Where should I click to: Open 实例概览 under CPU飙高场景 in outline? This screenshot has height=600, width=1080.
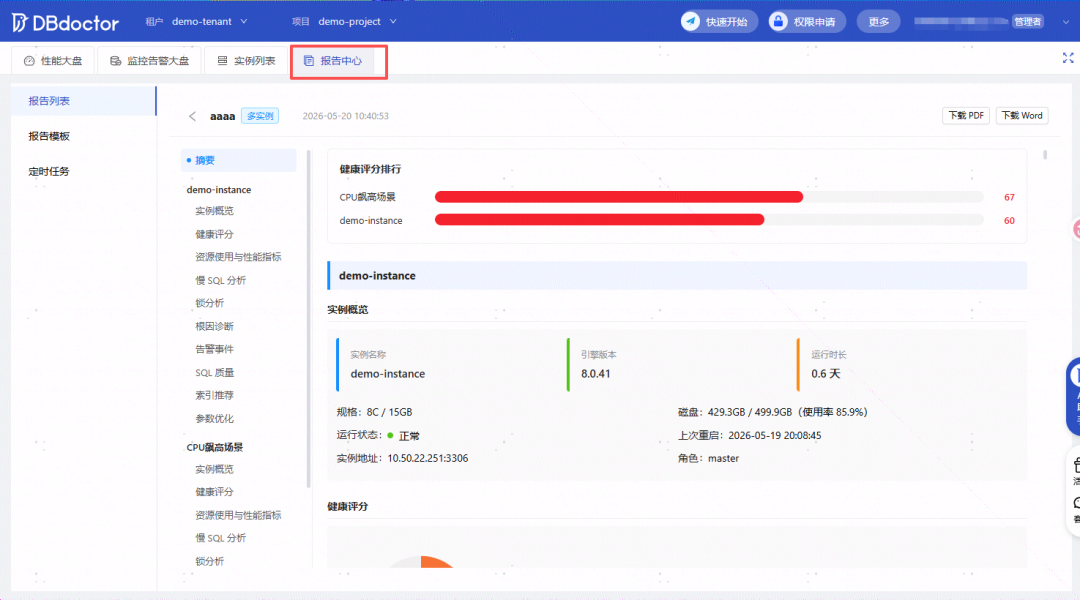(214, 469)
